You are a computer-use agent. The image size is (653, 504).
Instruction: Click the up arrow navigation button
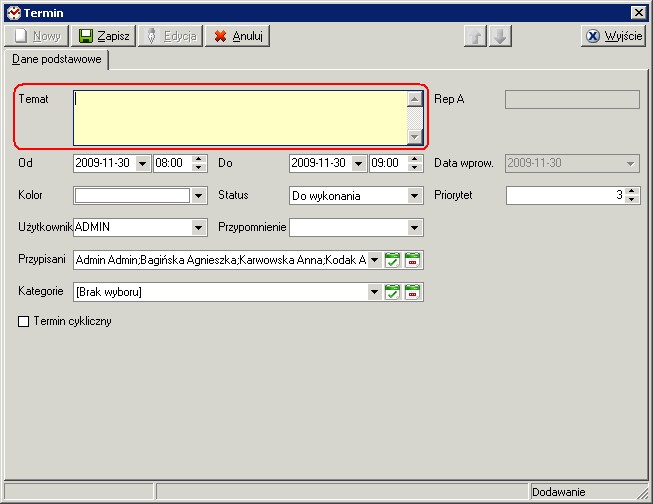point(477,36)
